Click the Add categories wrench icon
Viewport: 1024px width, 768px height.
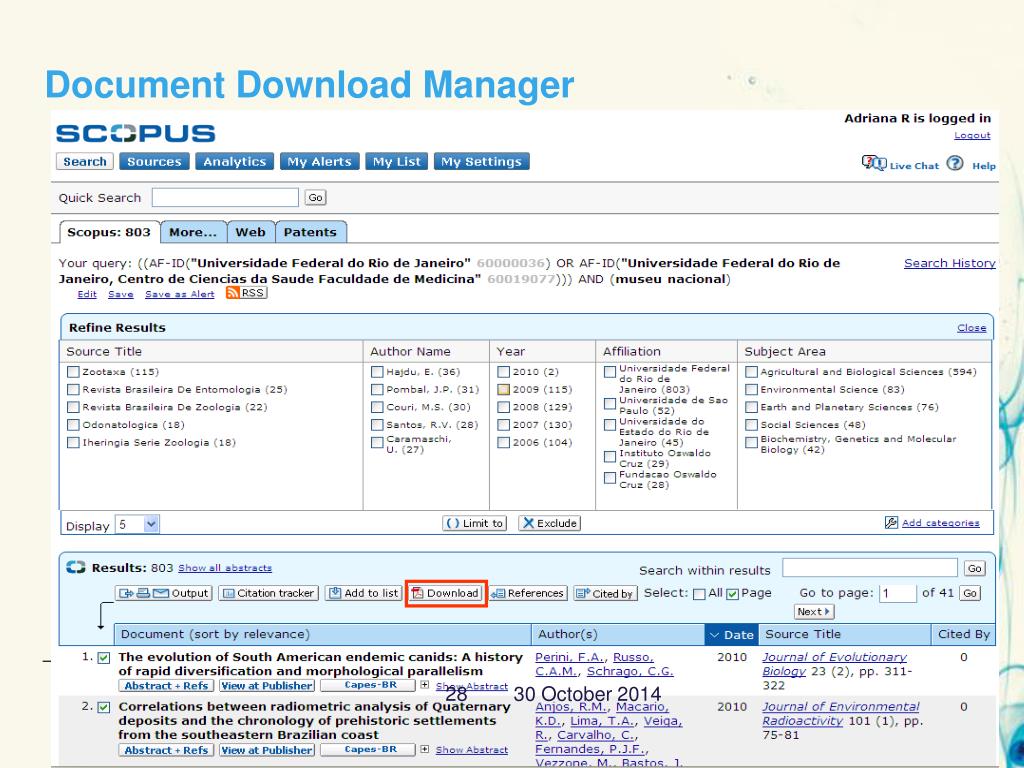tap(891, 522)
